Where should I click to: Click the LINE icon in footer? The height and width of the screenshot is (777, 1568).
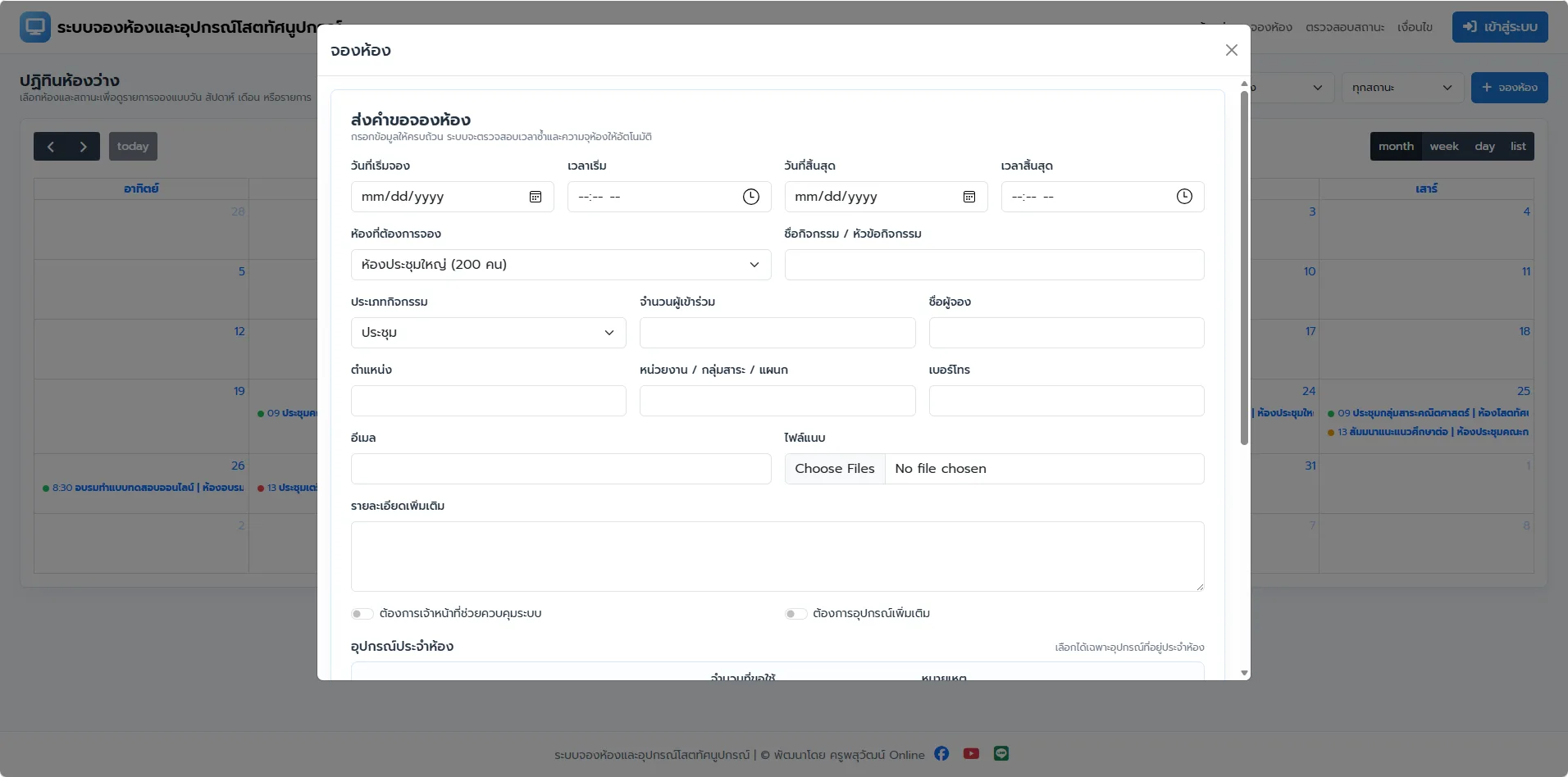pyautogui.click(x=1001, y=753)
